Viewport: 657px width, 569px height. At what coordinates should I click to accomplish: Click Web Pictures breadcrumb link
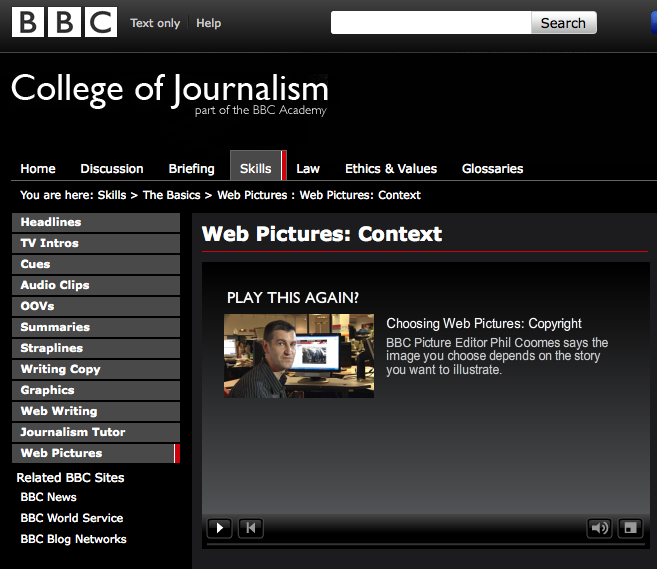252,195
